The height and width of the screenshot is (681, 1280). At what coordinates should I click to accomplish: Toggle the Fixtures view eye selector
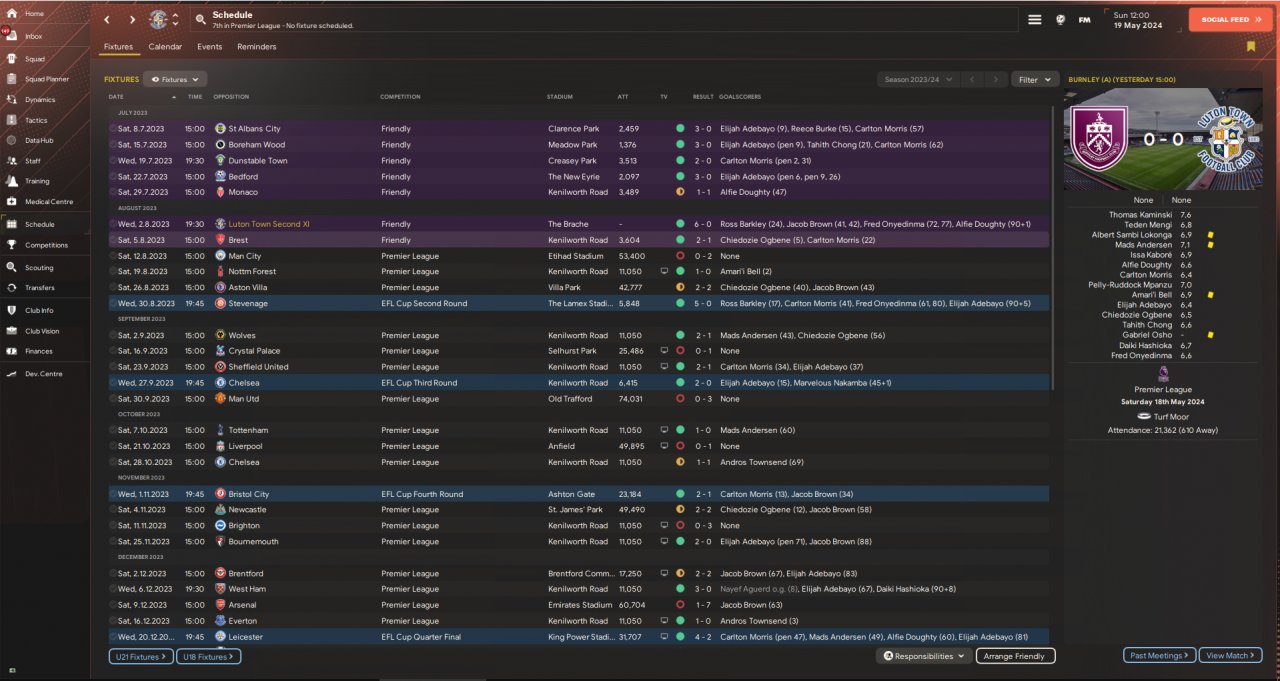[x=175, y=79]
